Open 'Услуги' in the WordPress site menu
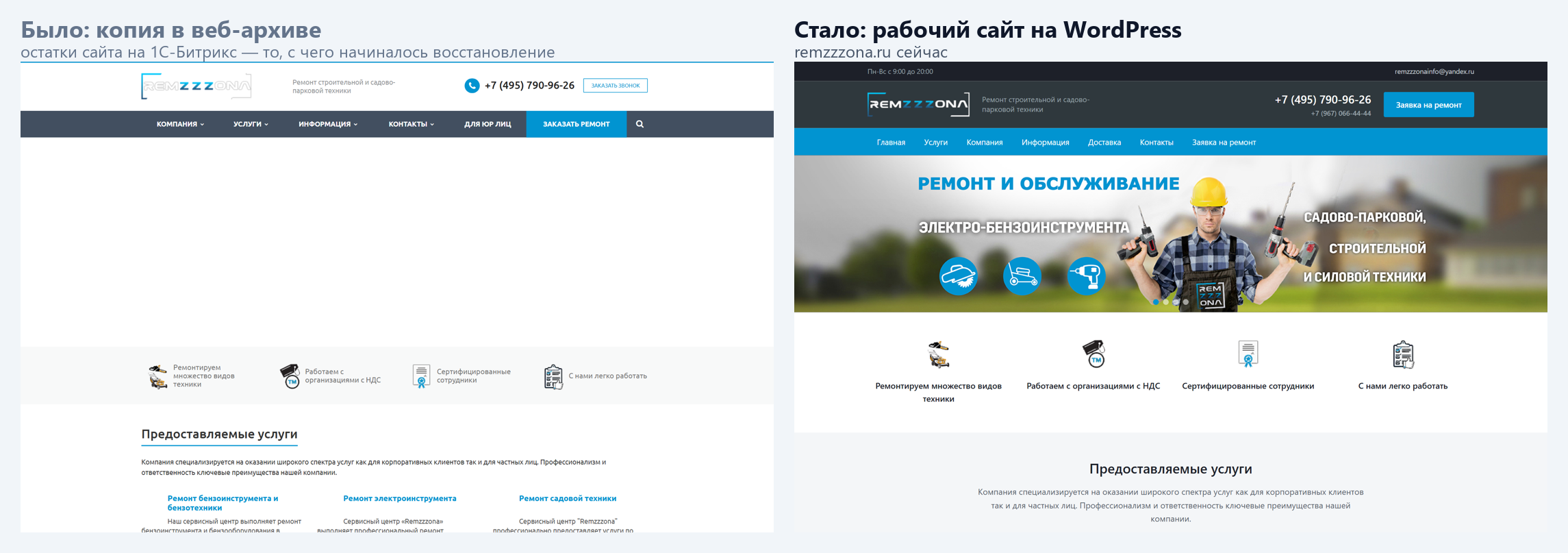The height and width of the screenshot is (553, 1568). pyautogui.click(x=935, y=143)
